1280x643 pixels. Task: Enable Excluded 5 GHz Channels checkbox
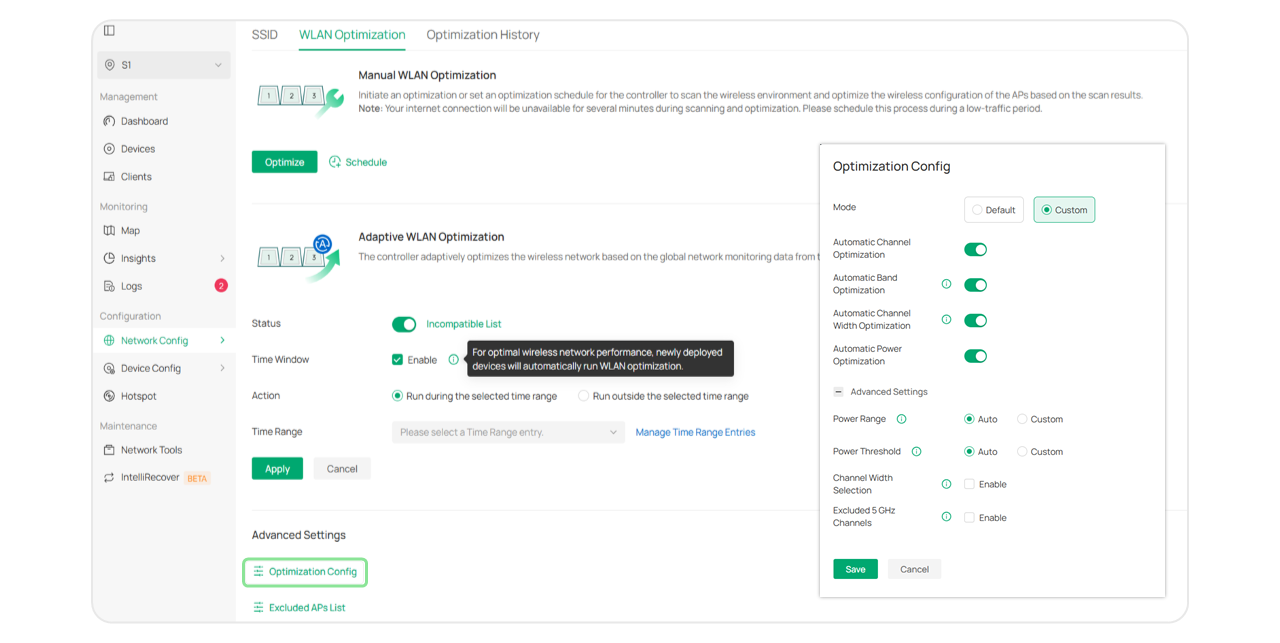969,518
